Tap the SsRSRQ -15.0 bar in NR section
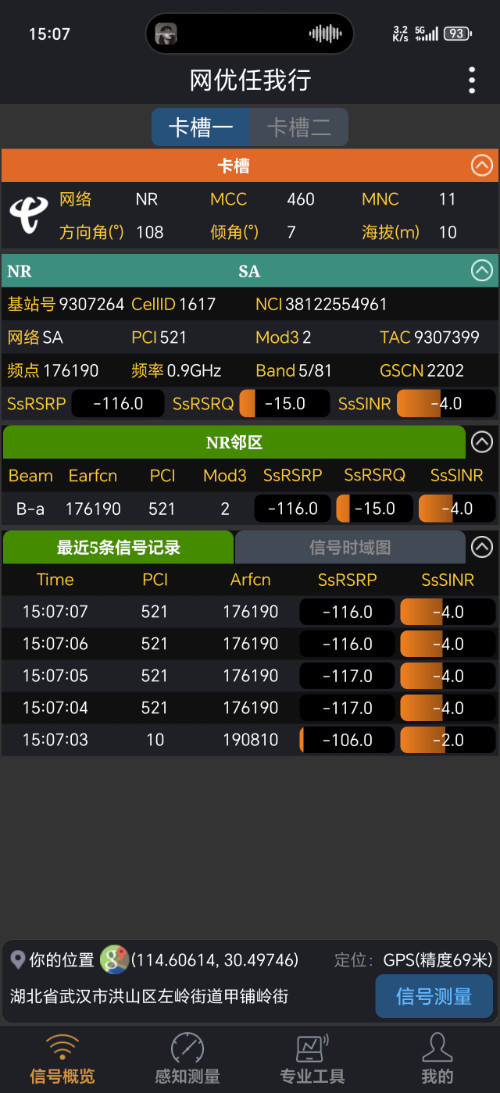Image resolution: width=500 pixels, height=1093 pixels. pyautogui.click(x=285, y=404)
